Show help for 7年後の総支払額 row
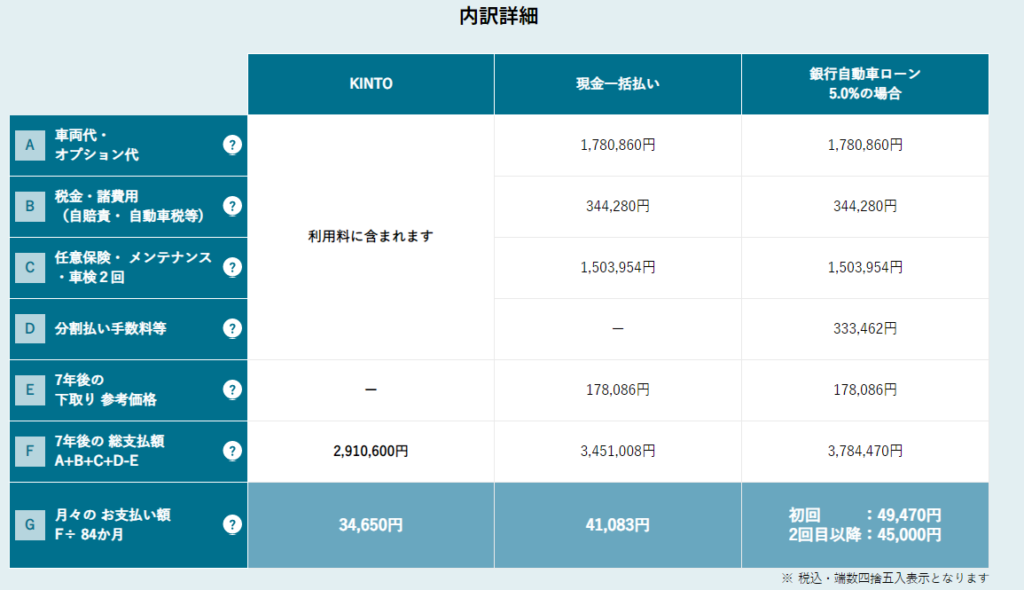 [232, 451]
